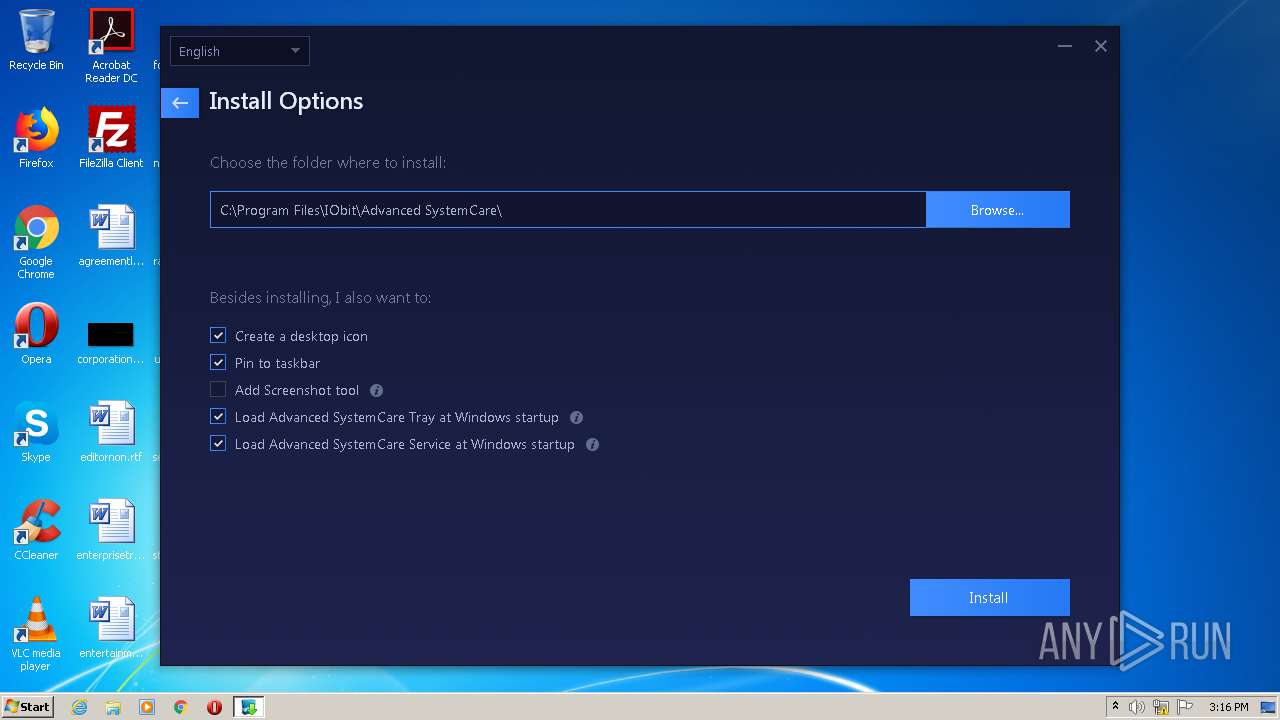Image resolution: width=1280 pixels, height=720 pixels.
Task: Open Opera from the taskbar
Action: 214,707
